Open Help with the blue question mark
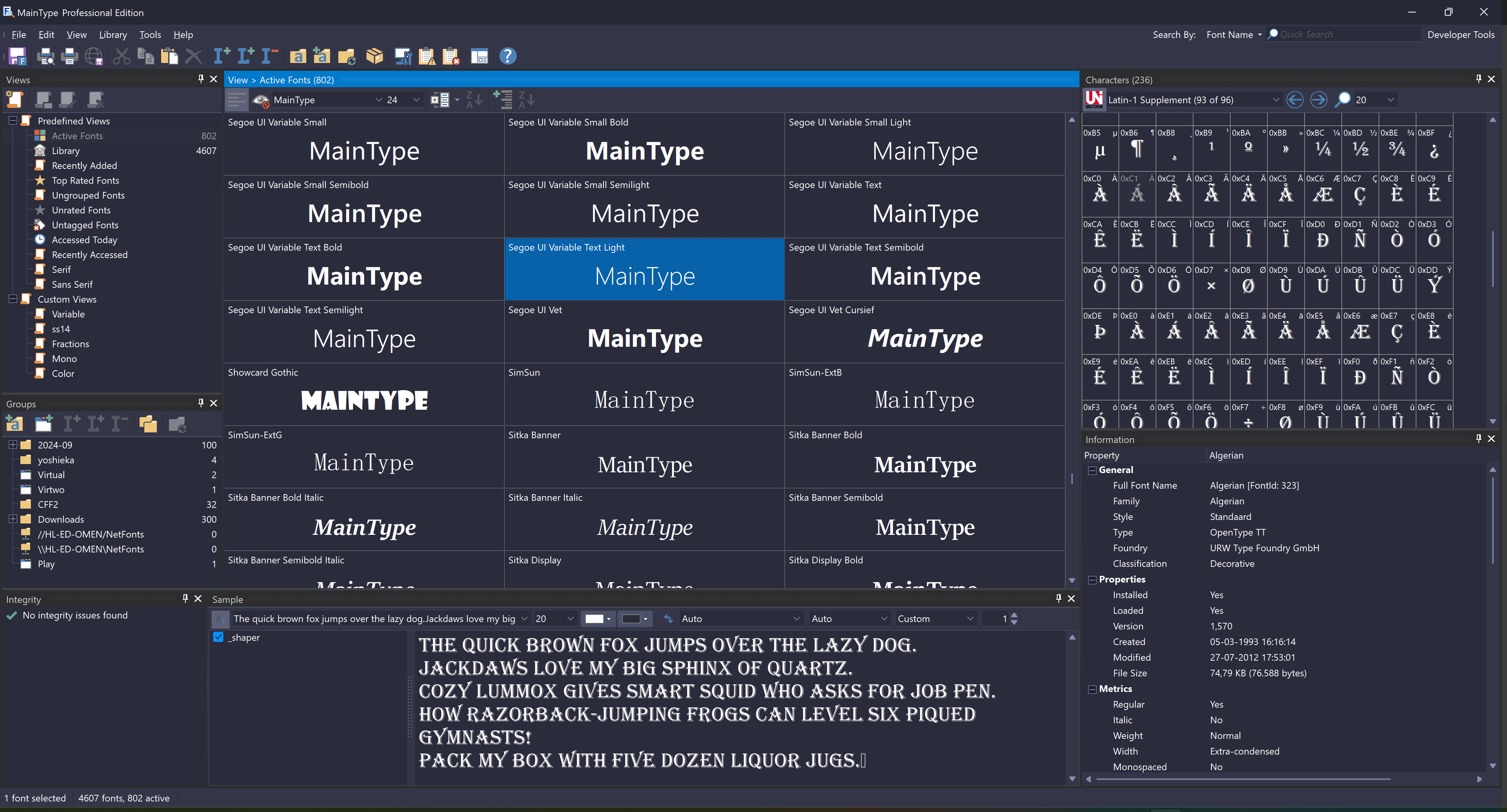This screenshot has height=812, width=1507. point(508,56)
